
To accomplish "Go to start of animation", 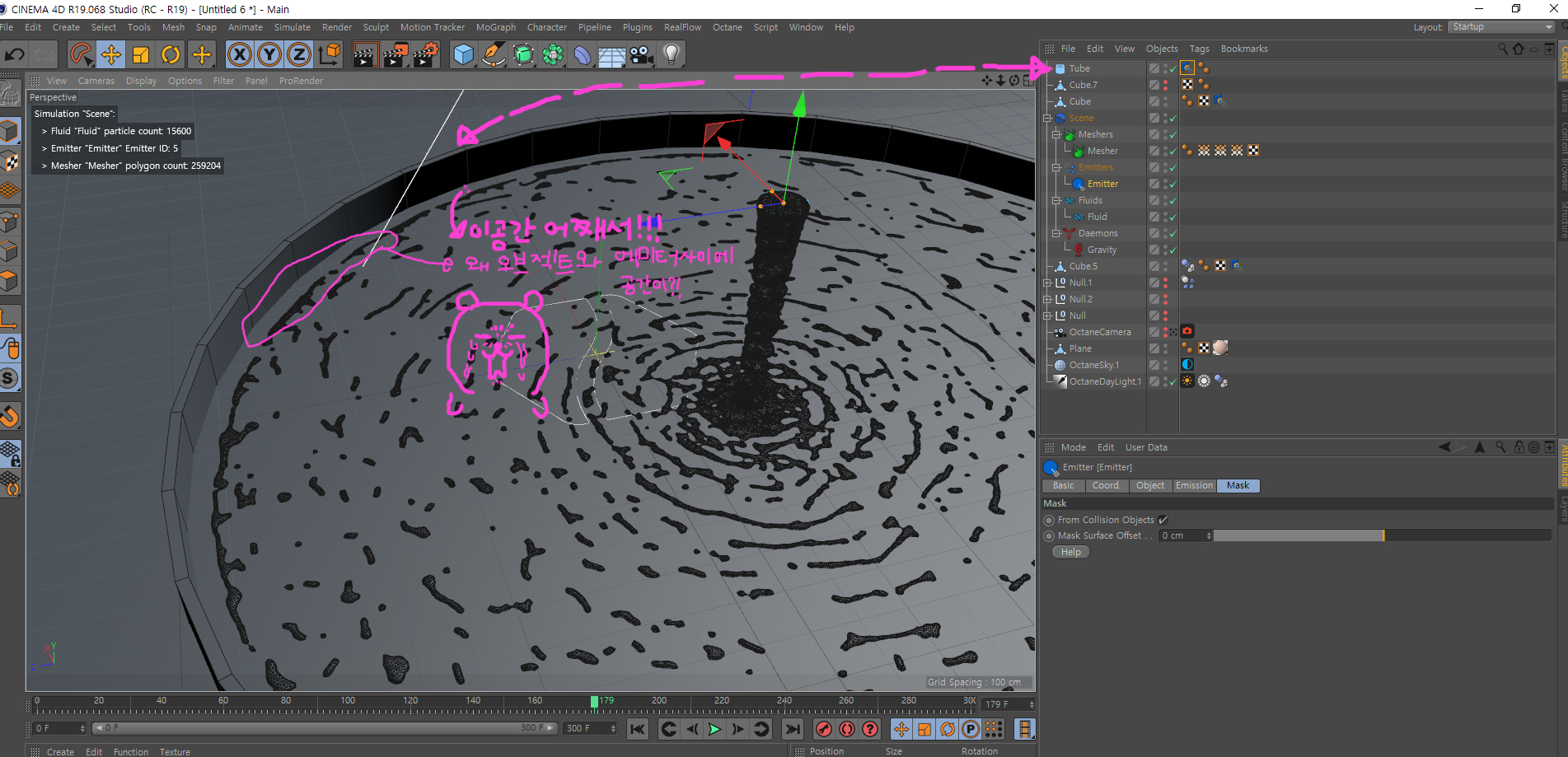I will coord(638,729).
